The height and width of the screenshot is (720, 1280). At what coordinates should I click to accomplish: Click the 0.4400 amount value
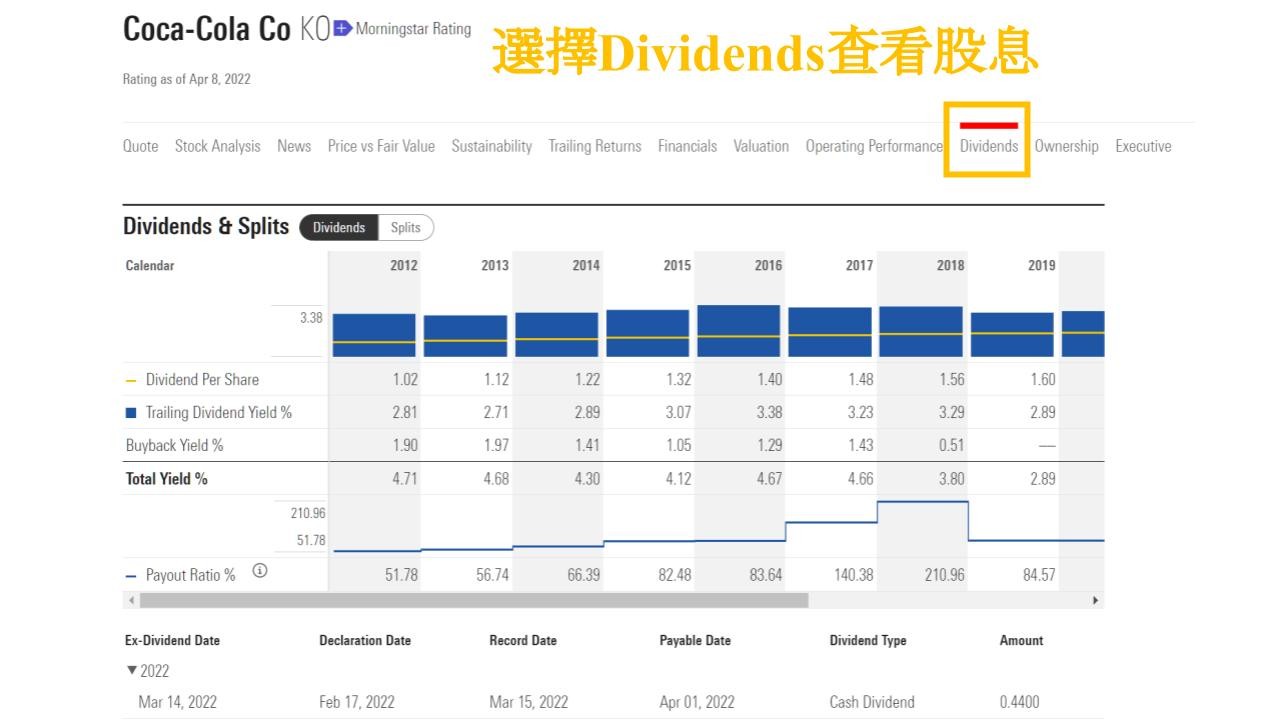(1019, 702)
